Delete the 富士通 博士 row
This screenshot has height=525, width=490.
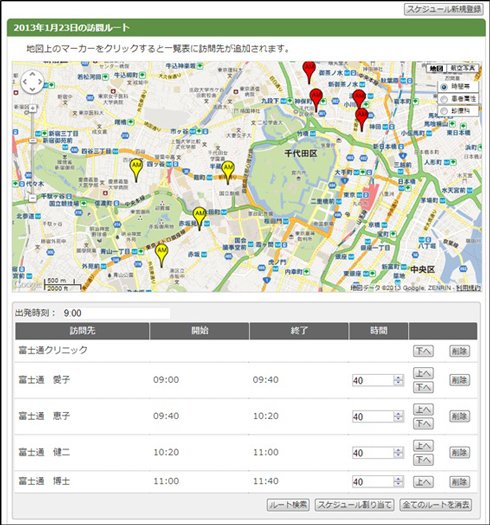coord(459,482)
